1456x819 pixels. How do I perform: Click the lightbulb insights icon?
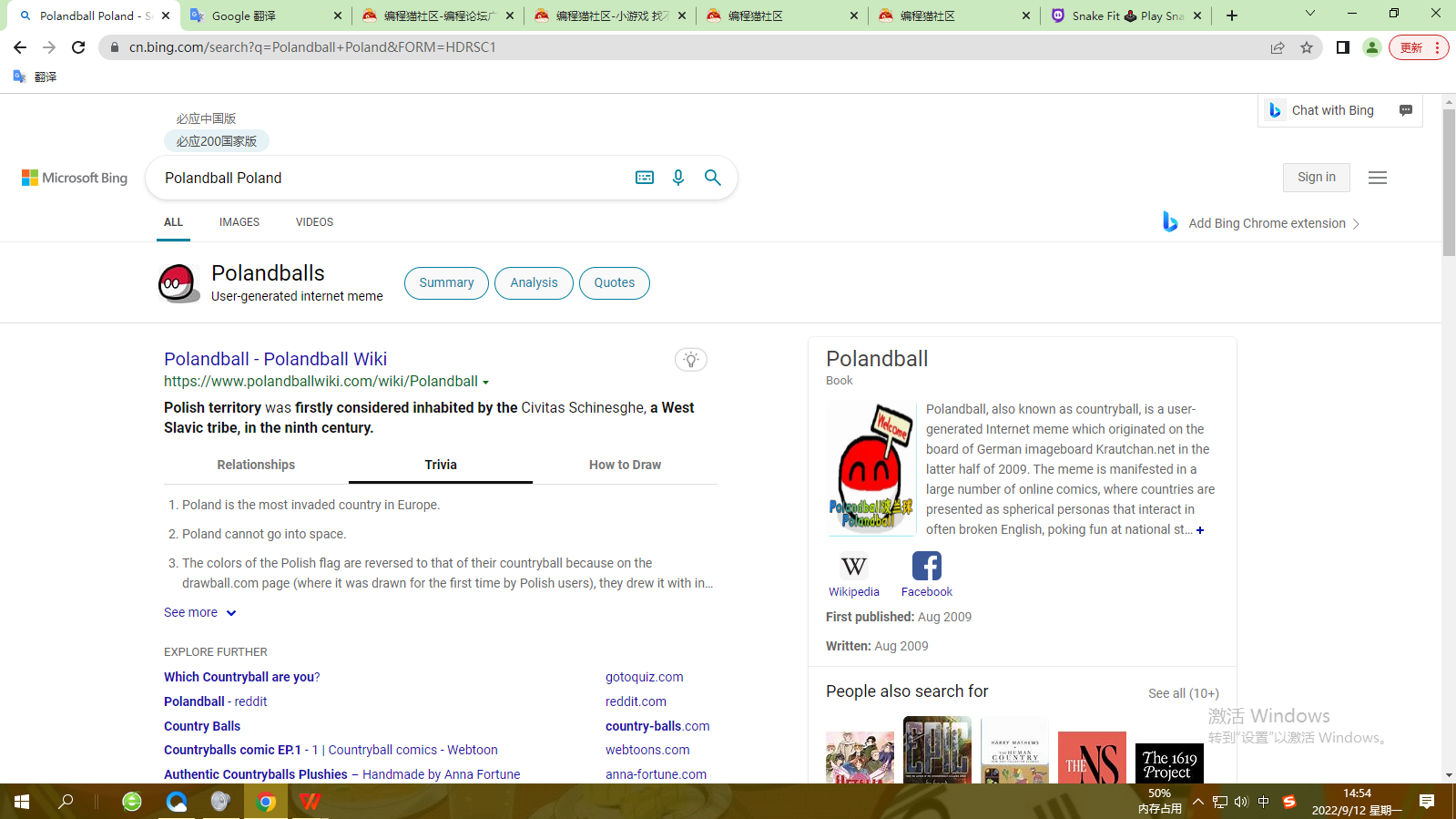click(691, 360)
